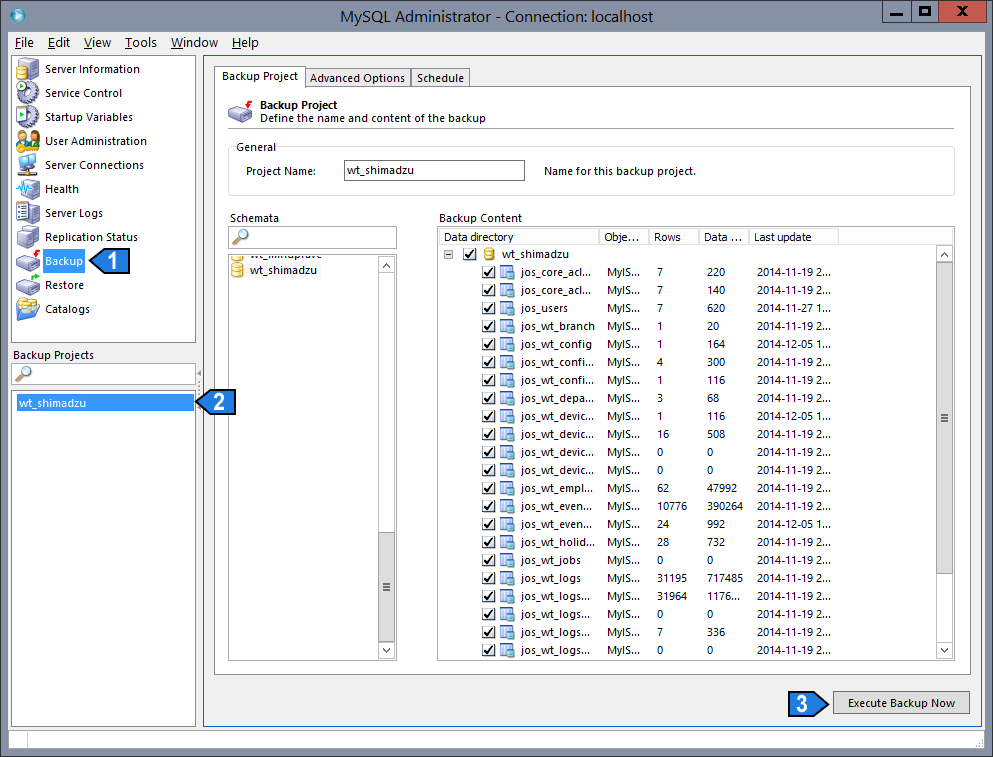Click the Data ... column header
Screen dimensions: 993x757
click(724, 237)
